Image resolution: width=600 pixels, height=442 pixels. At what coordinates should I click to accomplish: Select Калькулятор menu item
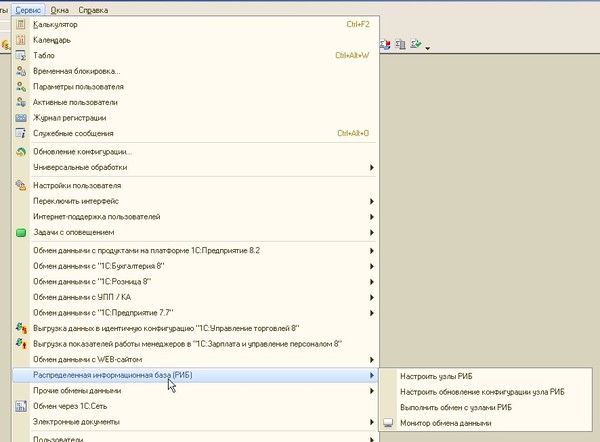pos(195,24)
